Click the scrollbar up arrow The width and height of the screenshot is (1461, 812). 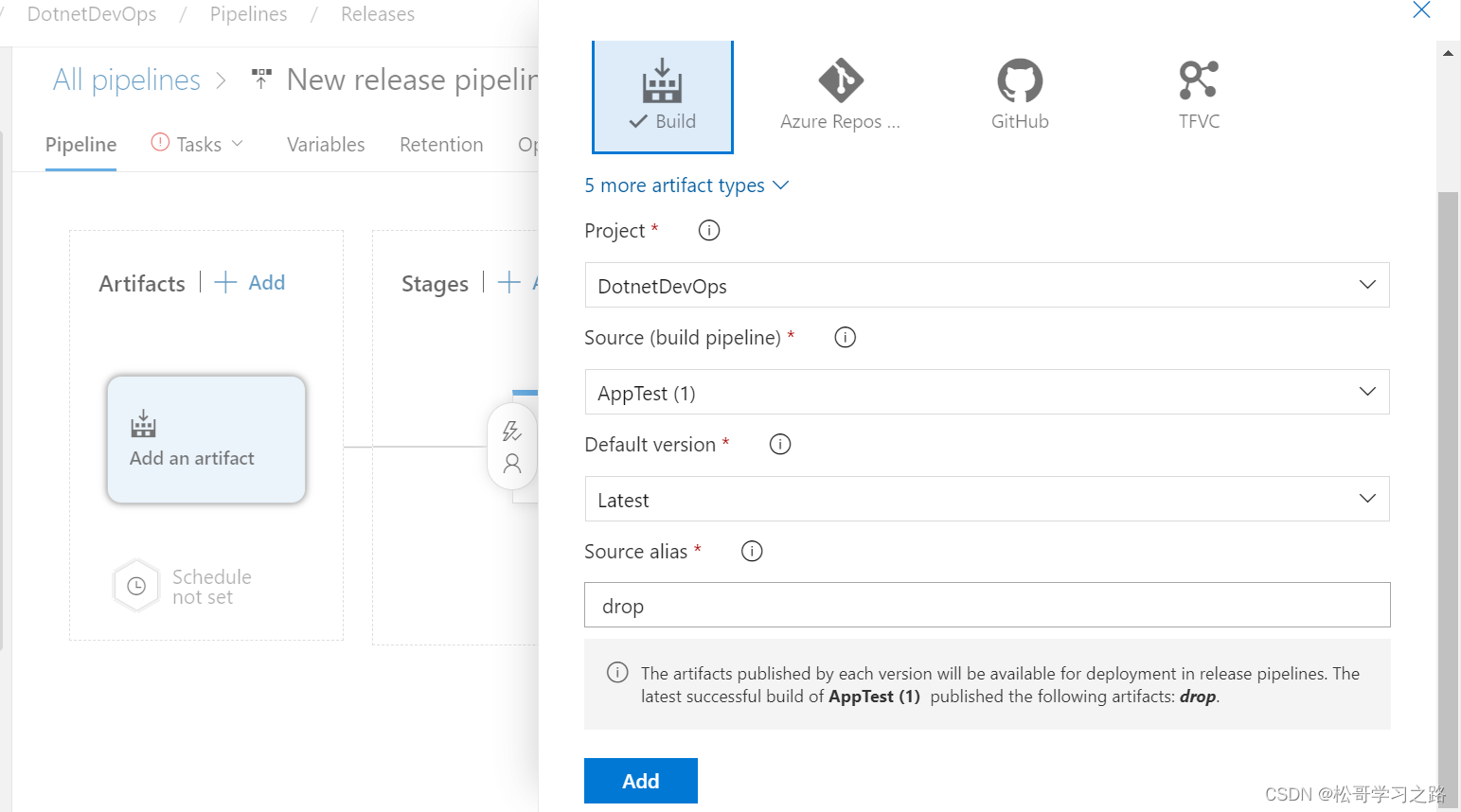(x=1448, y=53)
